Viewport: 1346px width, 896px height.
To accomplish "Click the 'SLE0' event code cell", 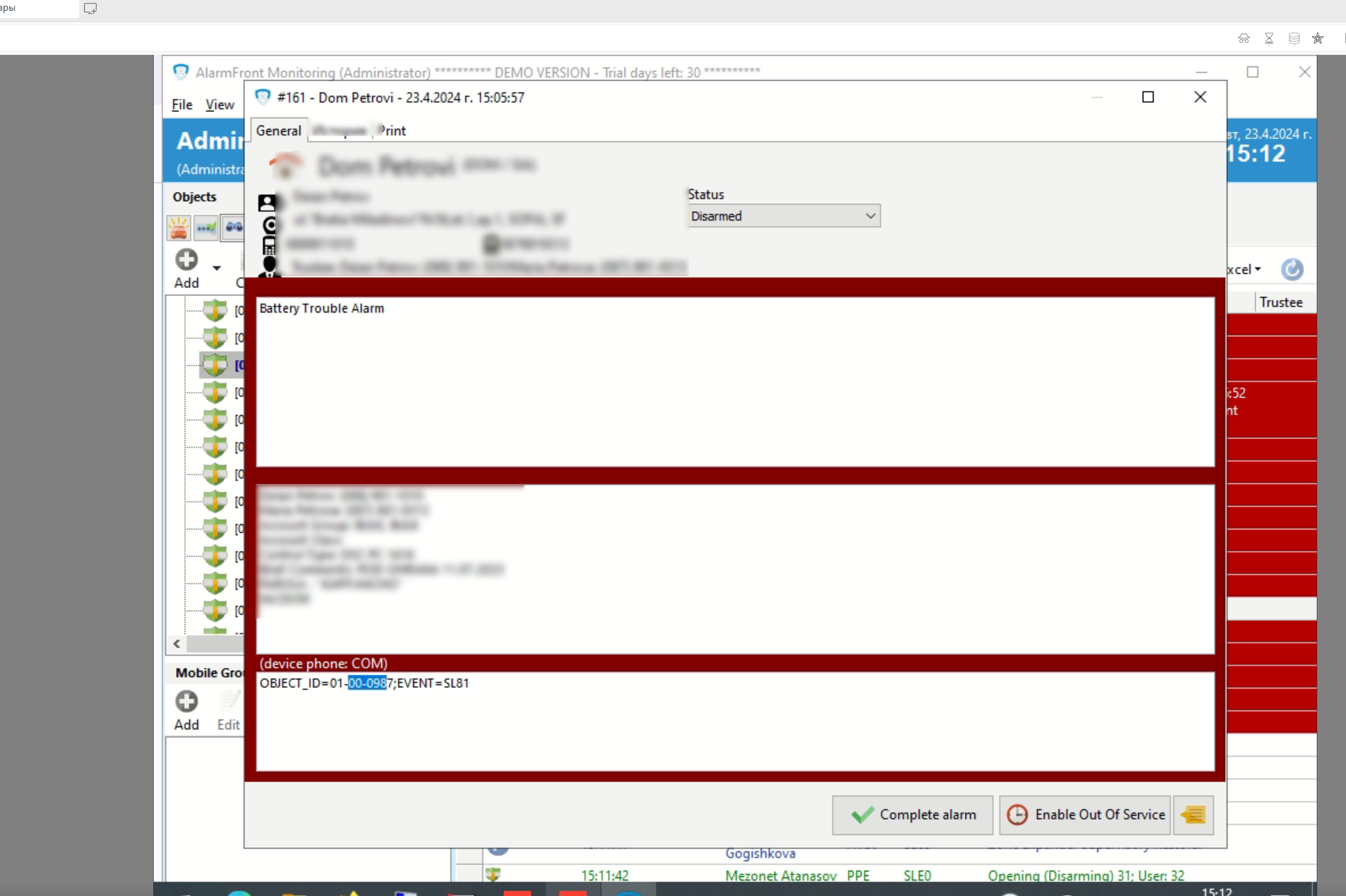I will click(x=917, y=875).
